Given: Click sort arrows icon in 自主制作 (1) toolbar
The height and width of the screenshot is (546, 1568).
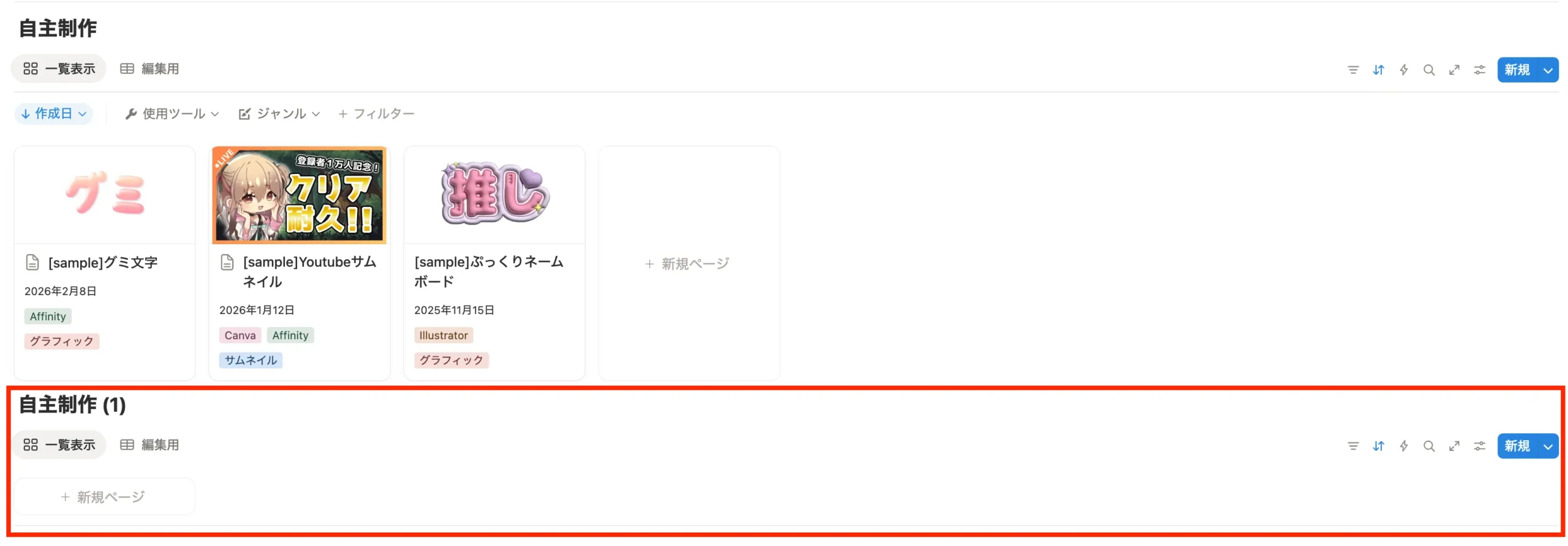Looking at the screenshot, I should coord(1378,446).
